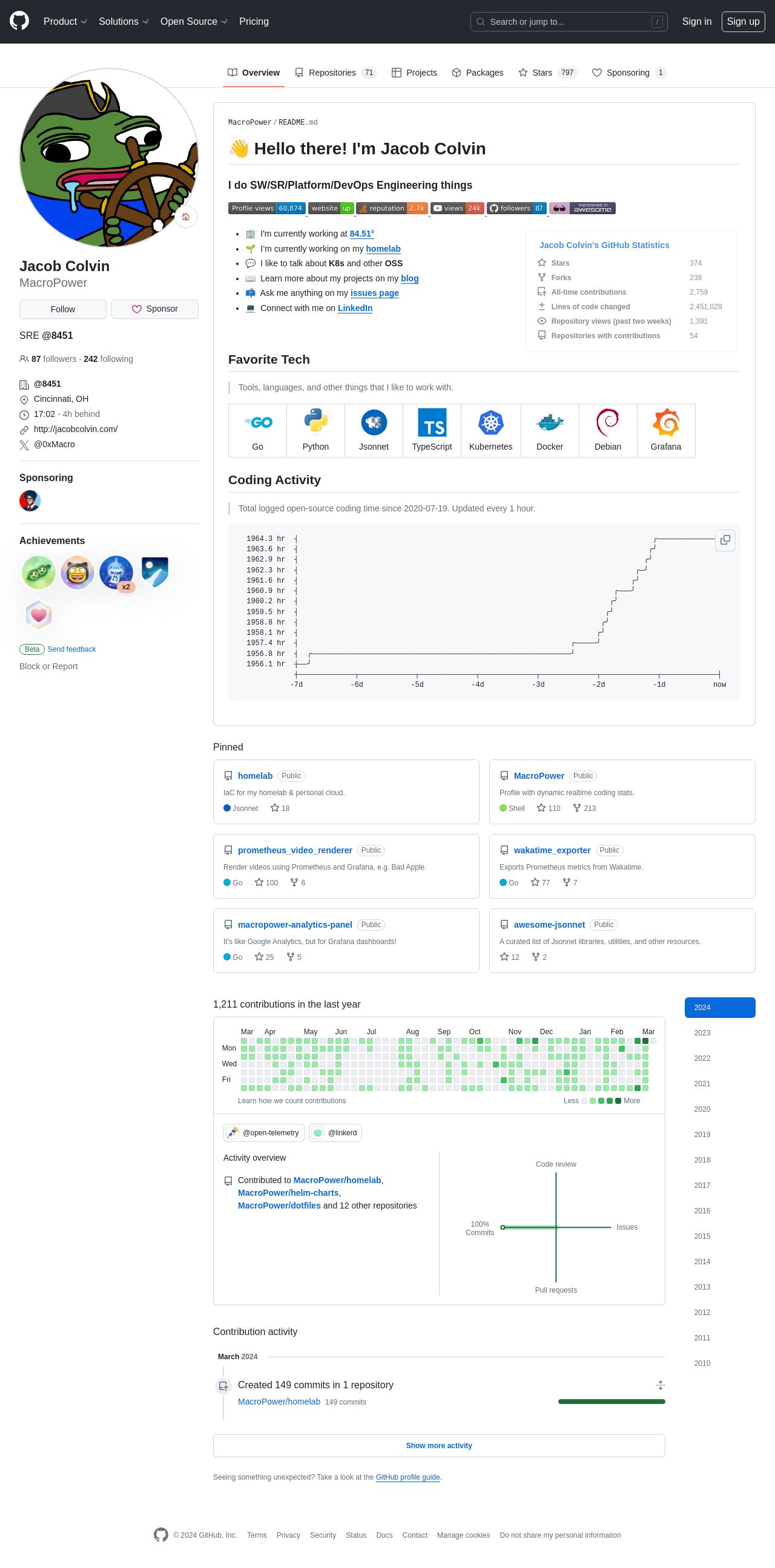The image size is (775, 1568).
Task: Follow Jacob Colvin
Action: (63, 309)
